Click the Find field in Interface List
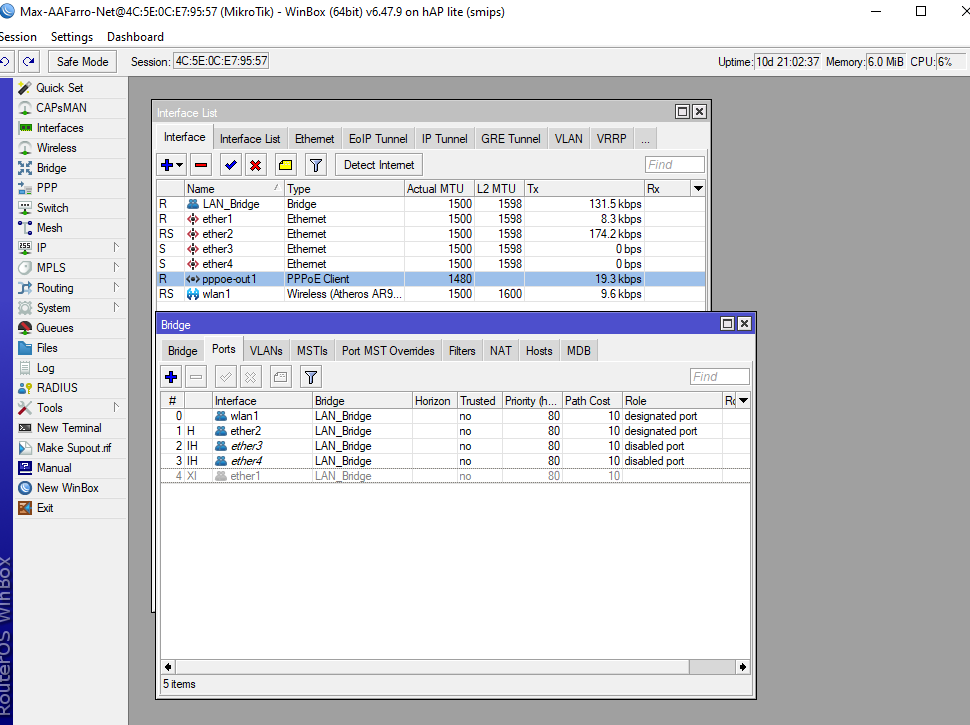The height and width of the screenshot is (725, 970). (x=675, y=165)
